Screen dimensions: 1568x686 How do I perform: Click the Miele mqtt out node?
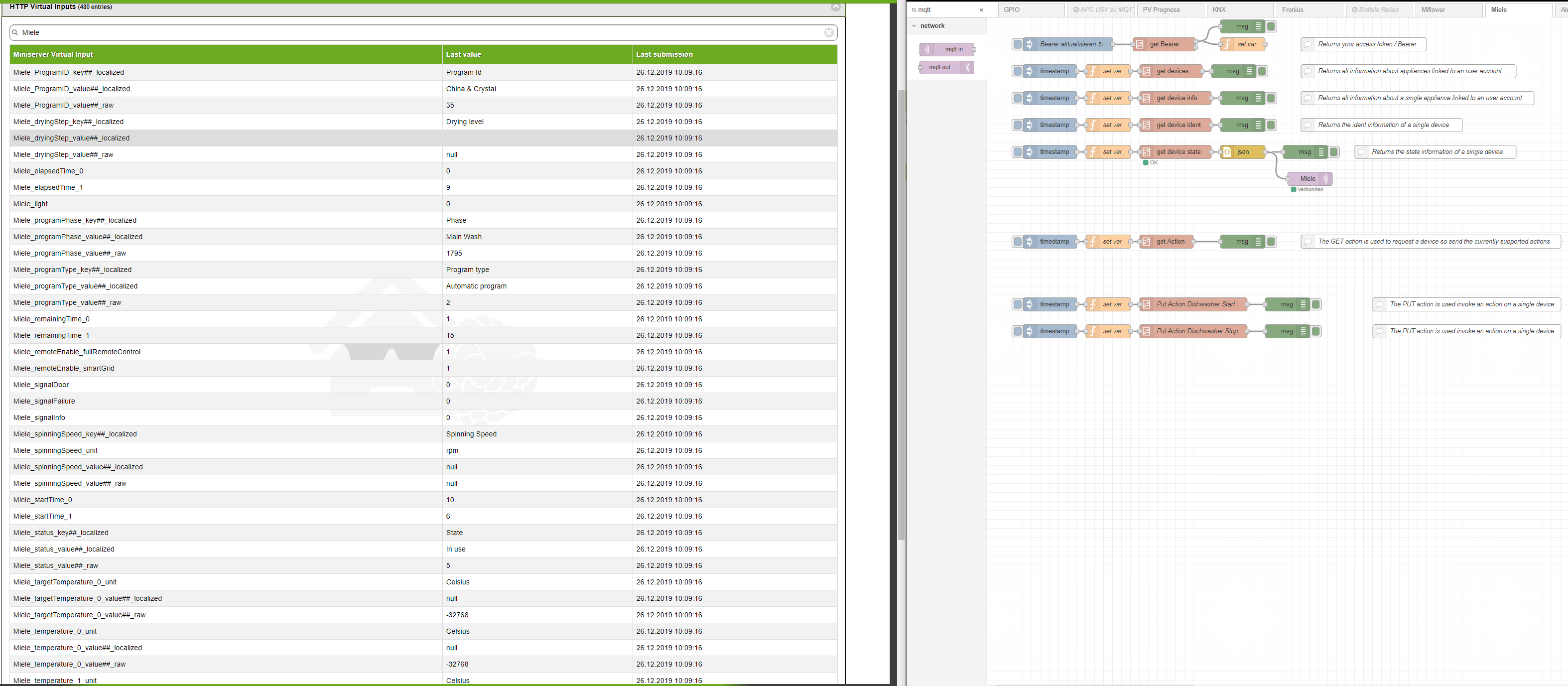click(x=1308, y=179)
